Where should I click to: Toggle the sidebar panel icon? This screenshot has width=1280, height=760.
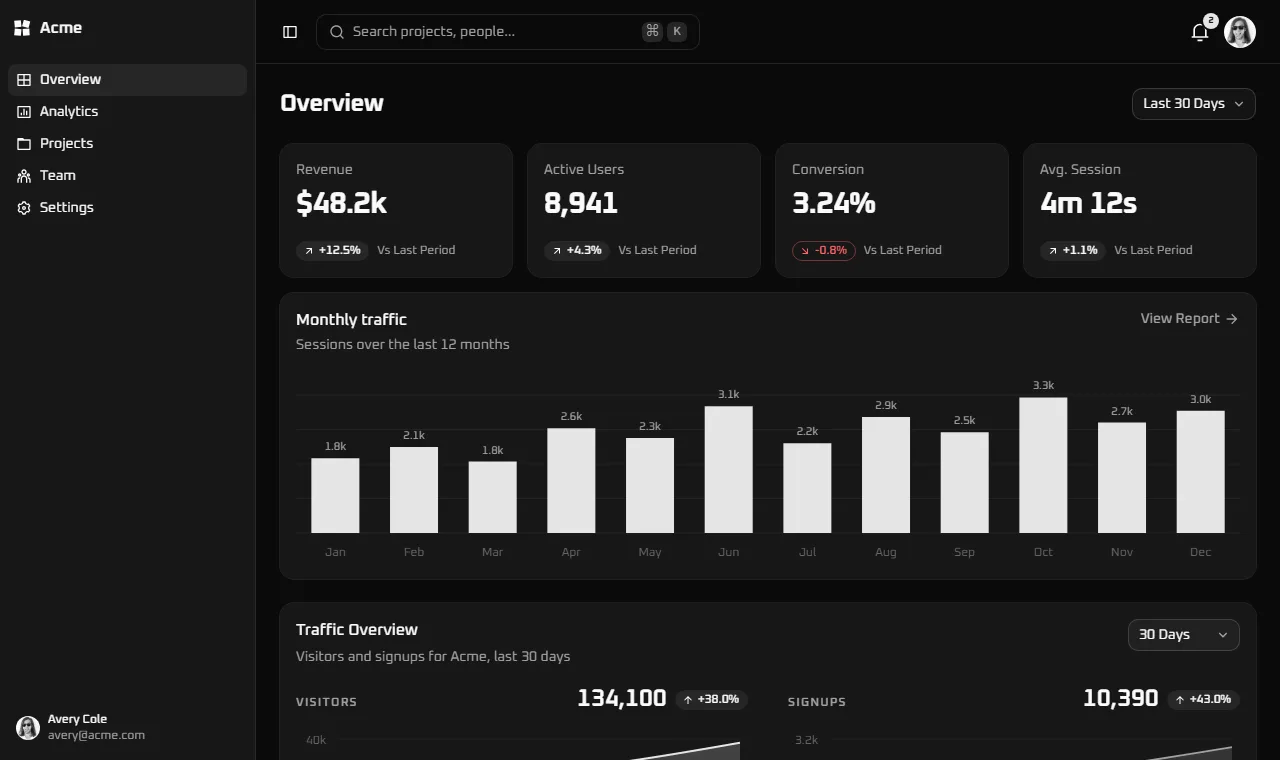click(x=290, y=32)
